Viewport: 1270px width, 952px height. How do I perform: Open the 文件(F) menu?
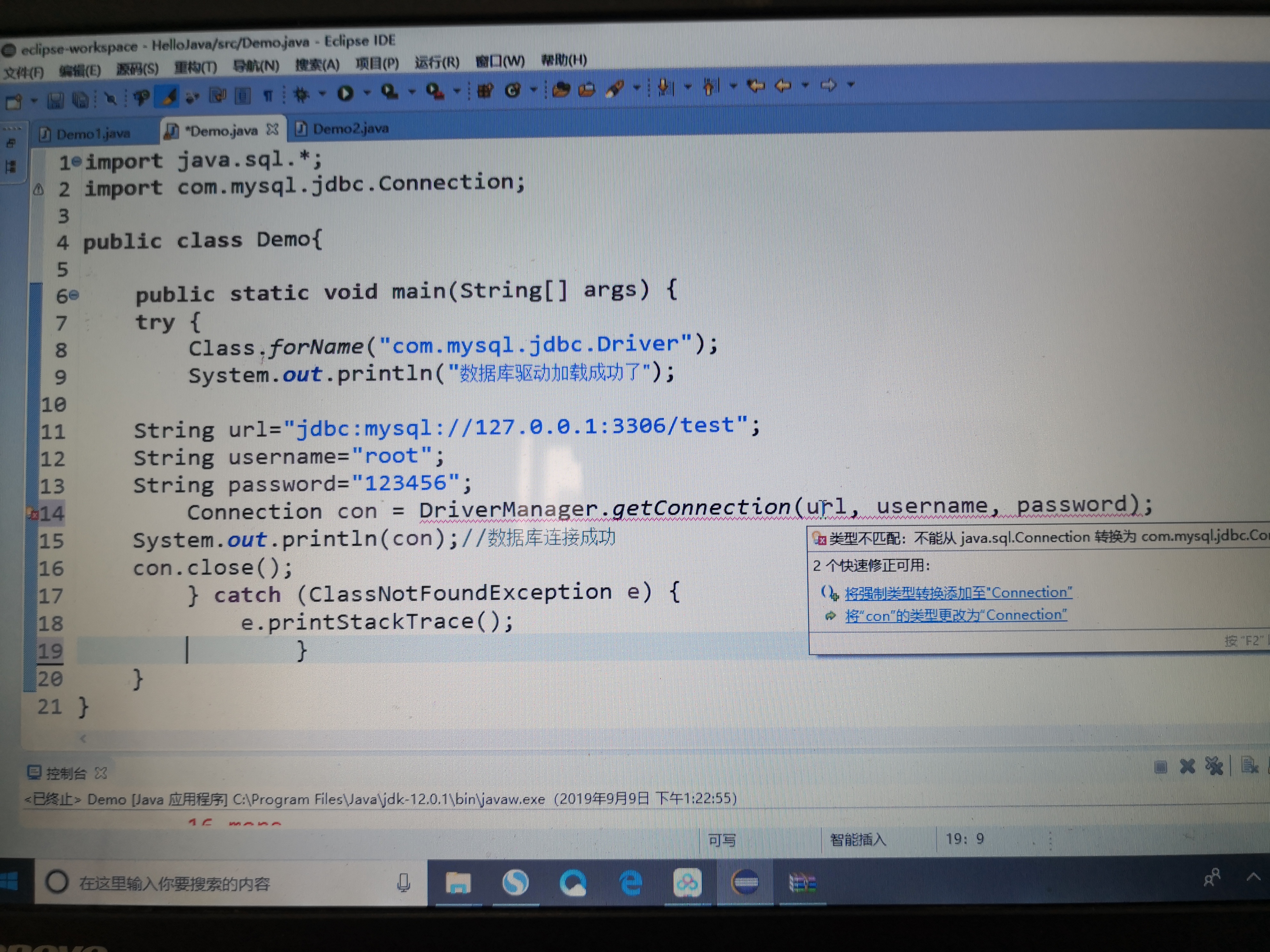coord(23,72)
